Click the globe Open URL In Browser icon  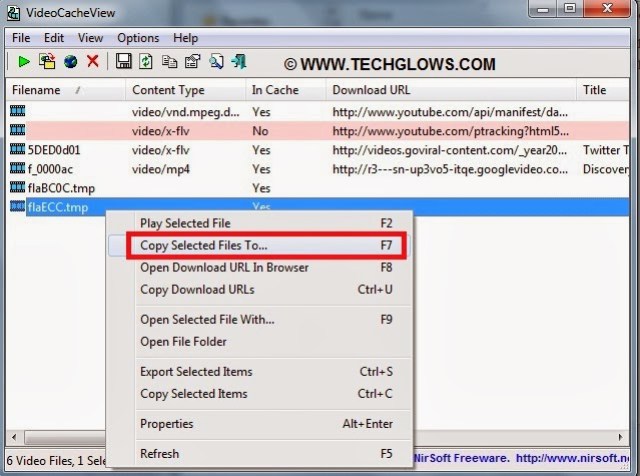click(x=71, y=62)
